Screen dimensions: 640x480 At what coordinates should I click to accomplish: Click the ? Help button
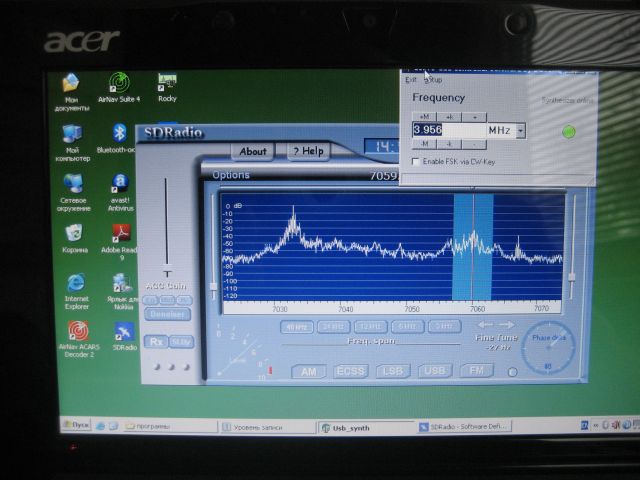click(x=309, y=151)
